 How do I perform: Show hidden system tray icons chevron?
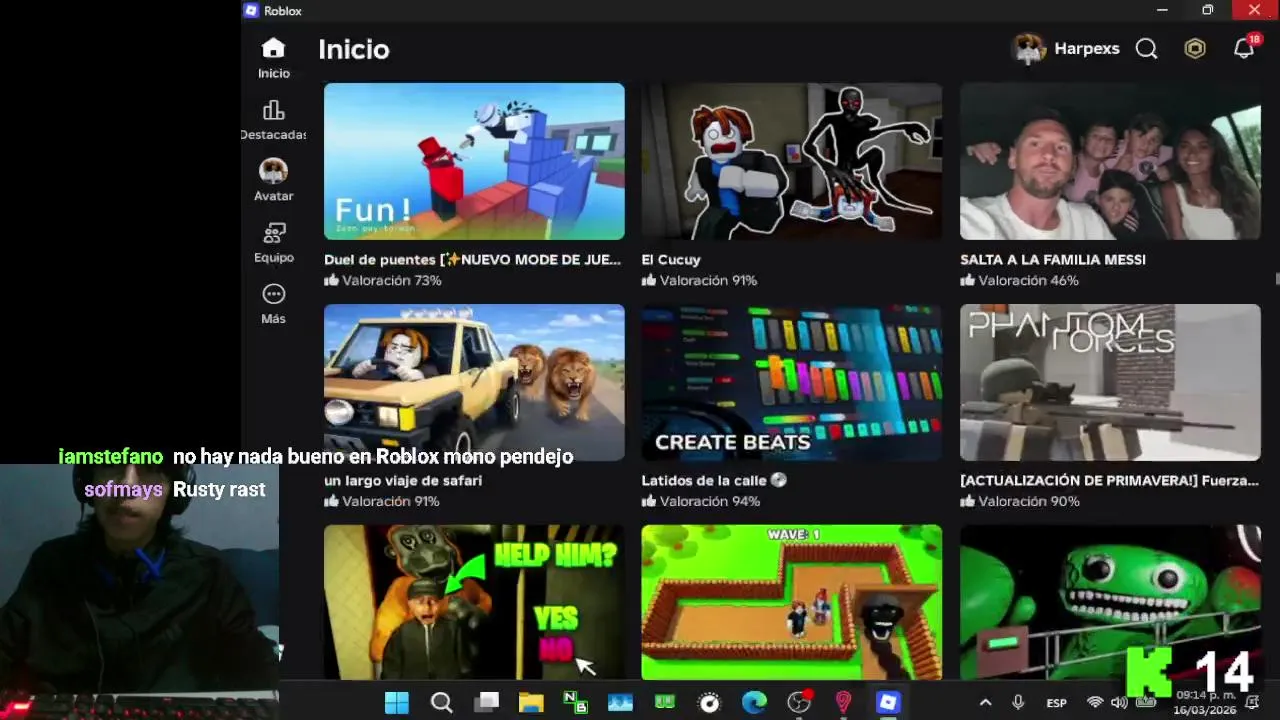(985, 703)
